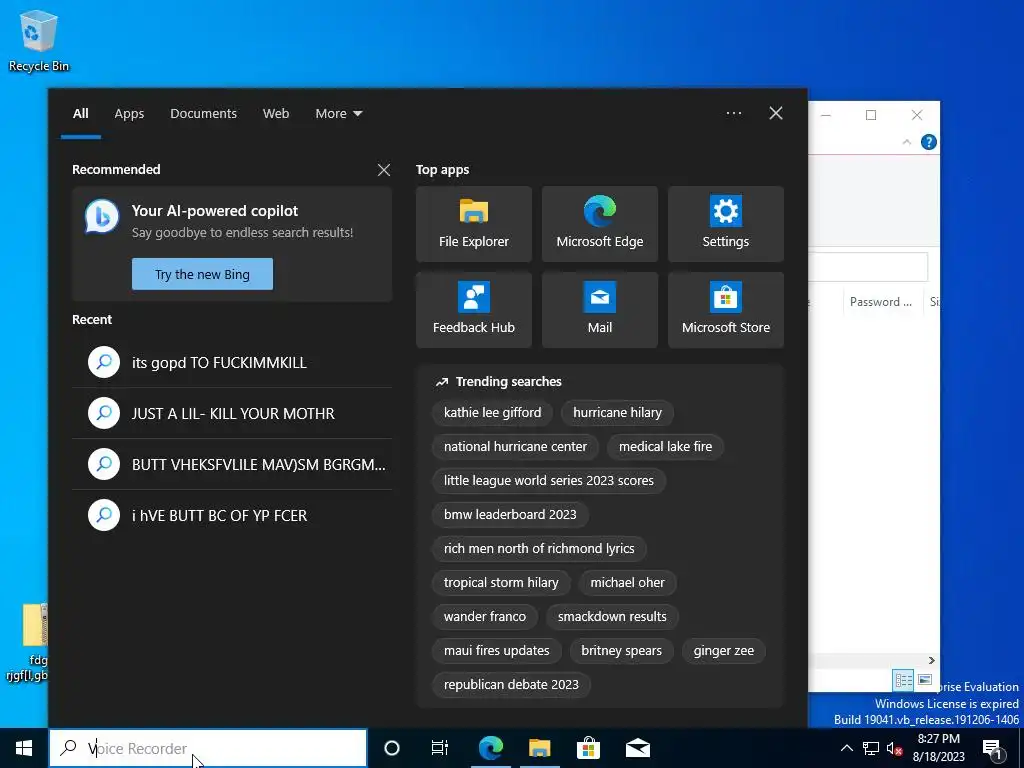Screen dimensions: 1024x768
Task: Show hidden system tray icons
Action: click(x=846, y=748)
